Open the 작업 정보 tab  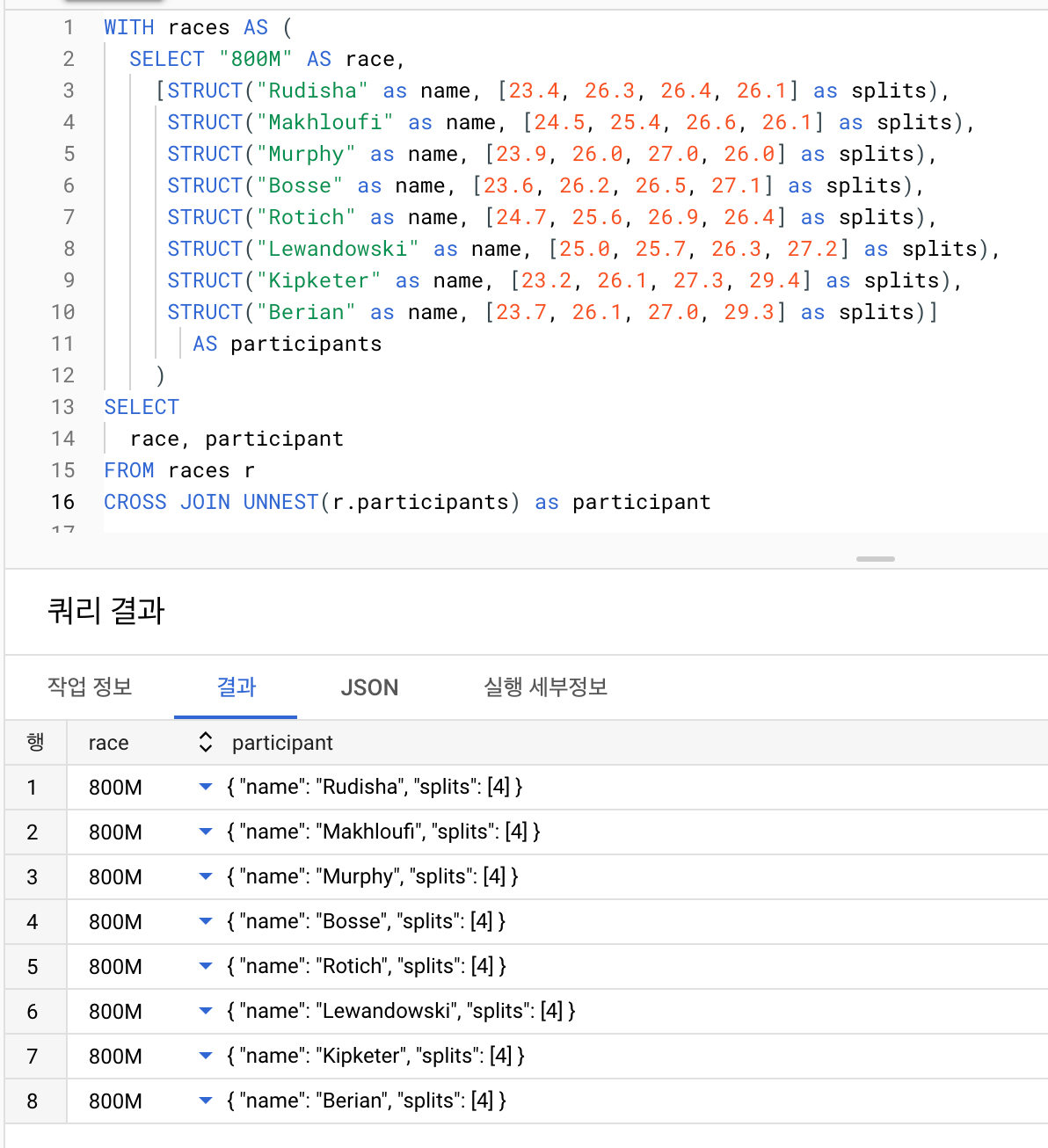click(90, 687)
